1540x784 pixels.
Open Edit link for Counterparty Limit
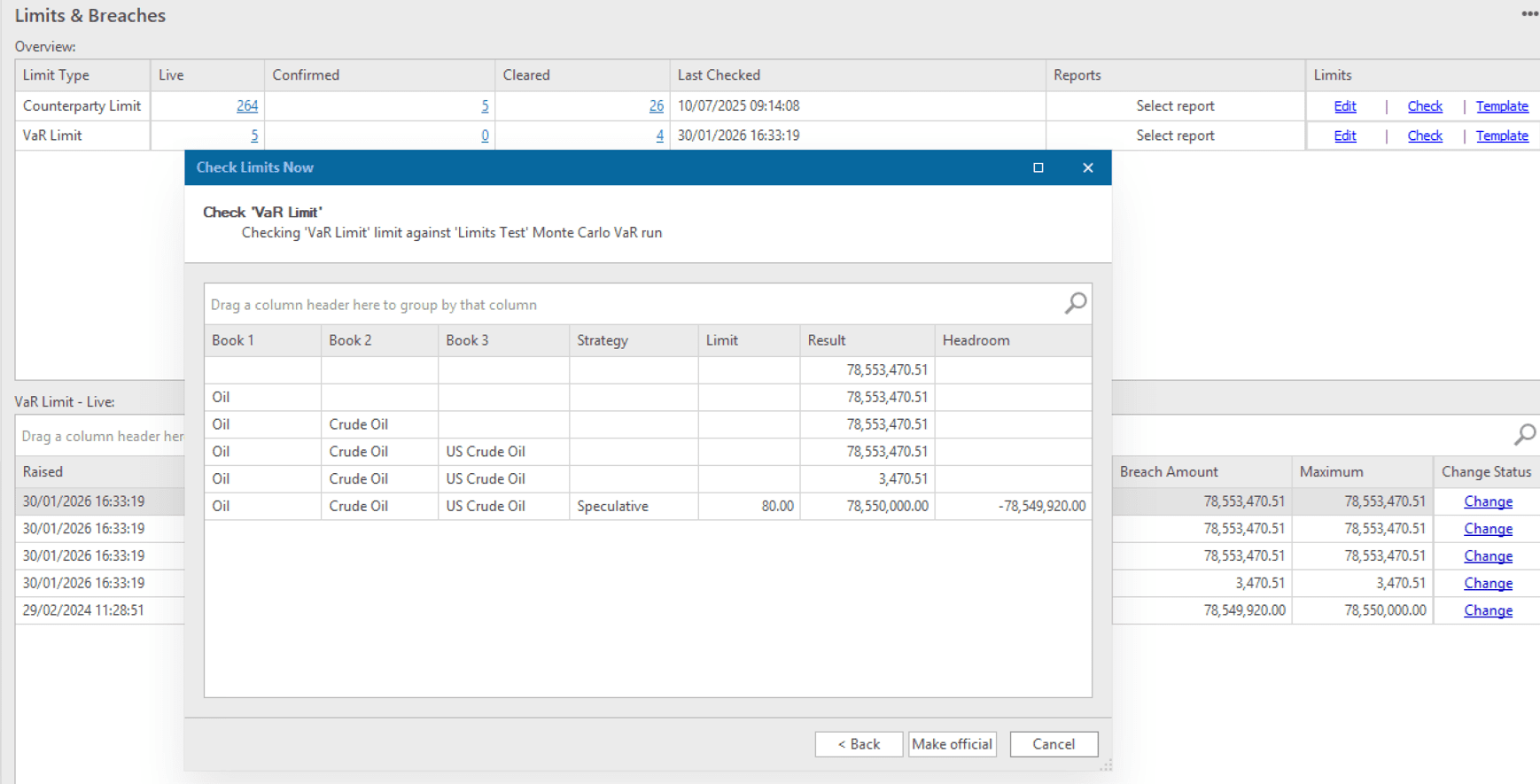tap(1344, 106)
